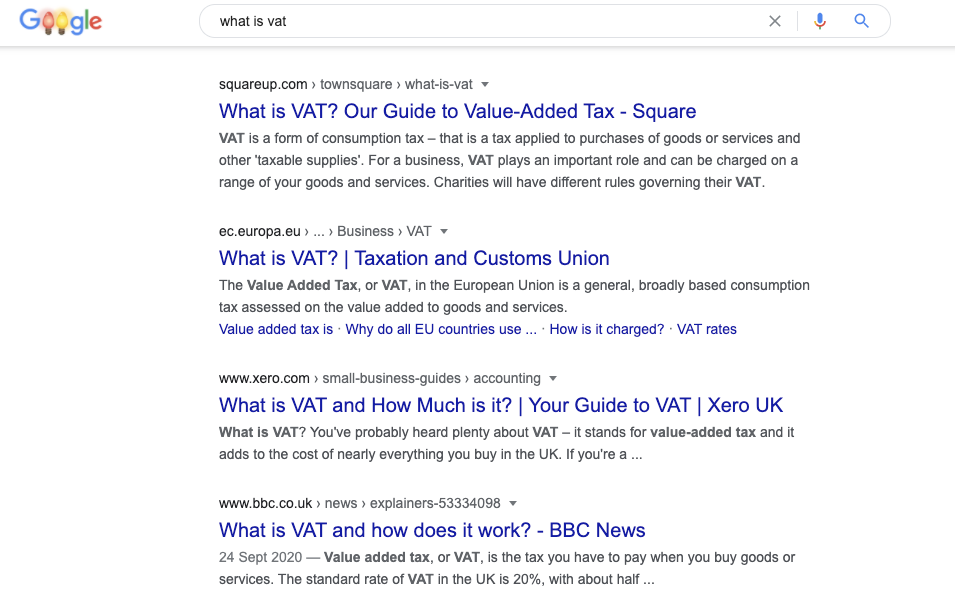Open 'How is it charged?' sitelink
Screen dimensions: 955x606
pos(607,329)
